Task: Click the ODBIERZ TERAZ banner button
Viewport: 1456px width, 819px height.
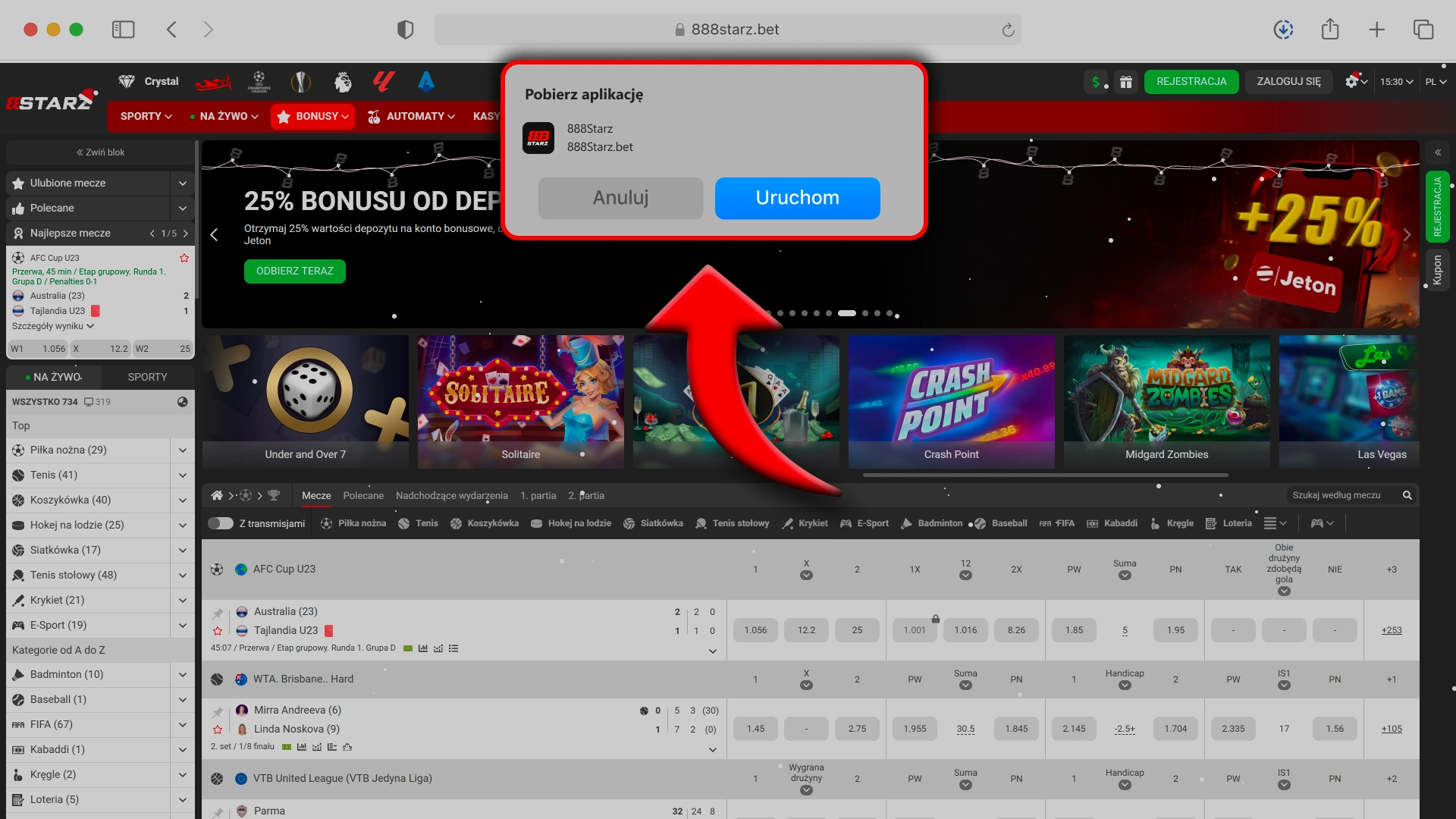Action: 294,271
